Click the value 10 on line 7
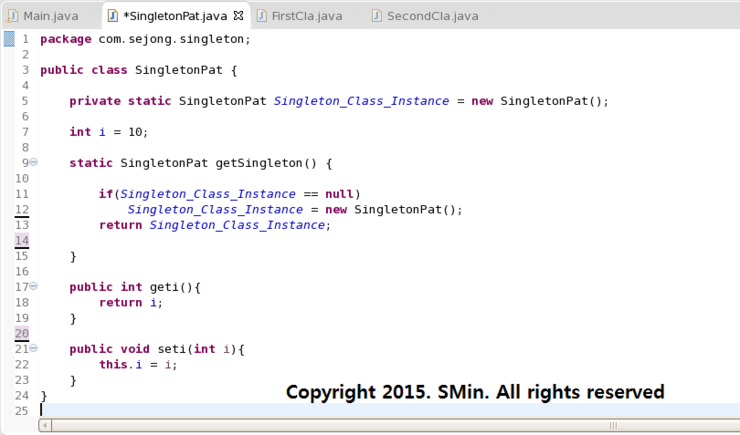 pos(135,132)
